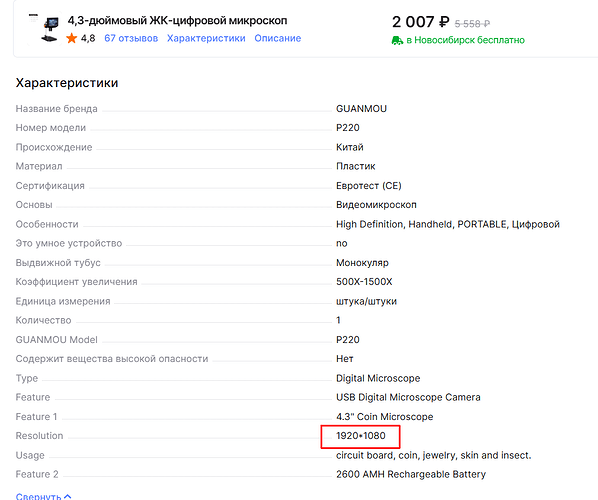Collapse specs via the Свернуть chevron
This screenshot has height=500, width=598.
[x=68, y=497]
